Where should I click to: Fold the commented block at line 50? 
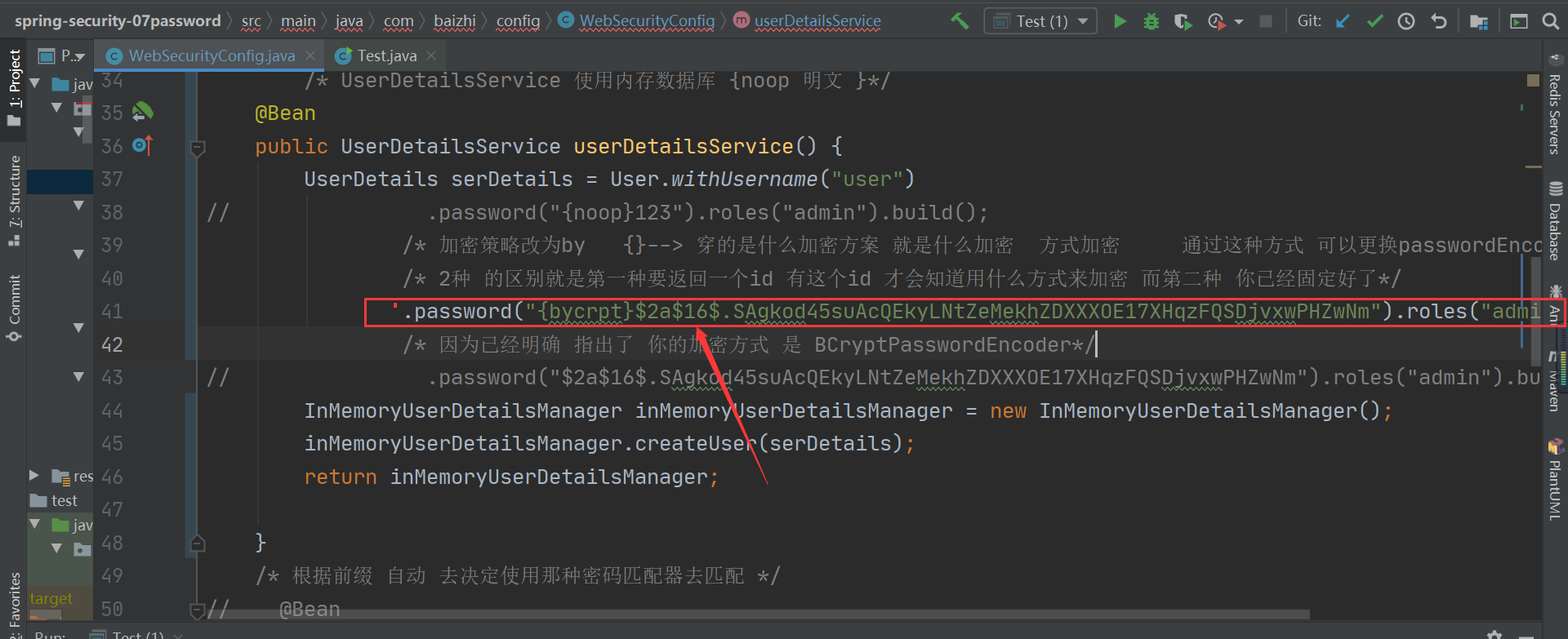[x=197, y=610]
